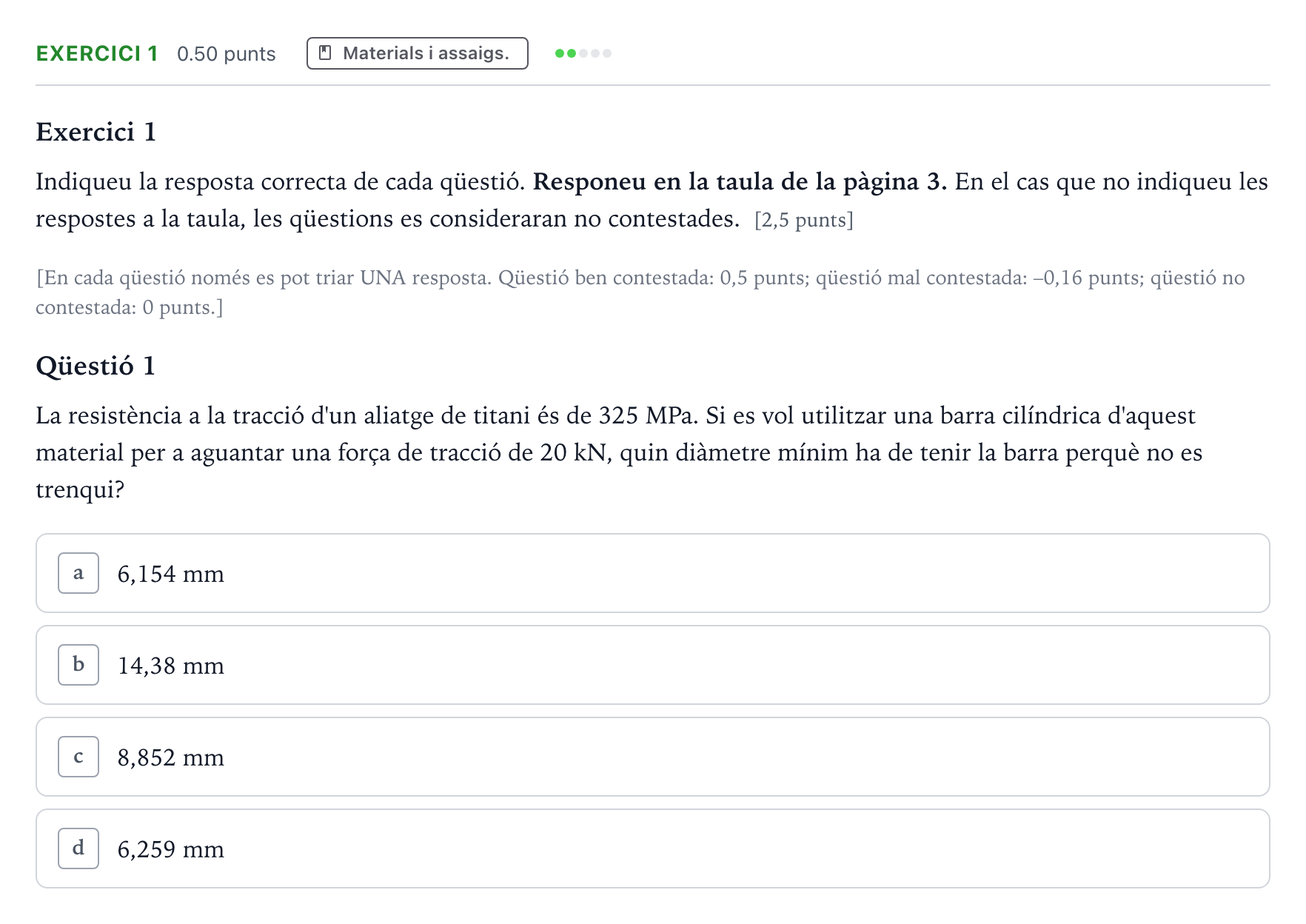Select option letter a box
The width and height of the screenshot is (1306, 924).
coord(78,573)
